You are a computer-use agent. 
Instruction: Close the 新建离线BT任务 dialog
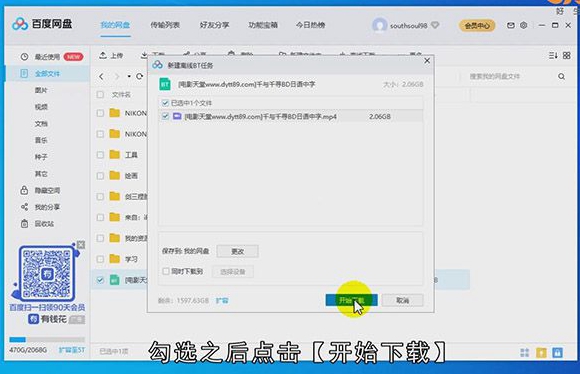(427, 60)
